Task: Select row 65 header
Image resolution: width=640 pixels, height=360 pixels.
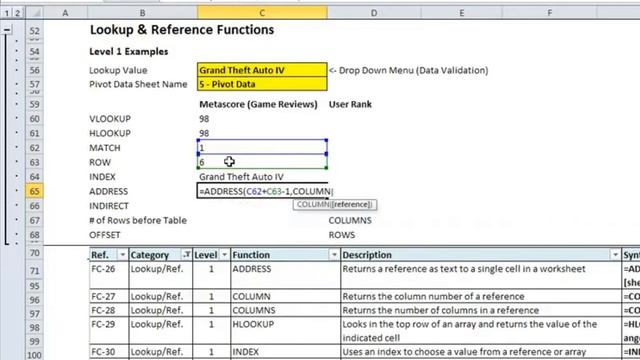Action: (34, 191)
